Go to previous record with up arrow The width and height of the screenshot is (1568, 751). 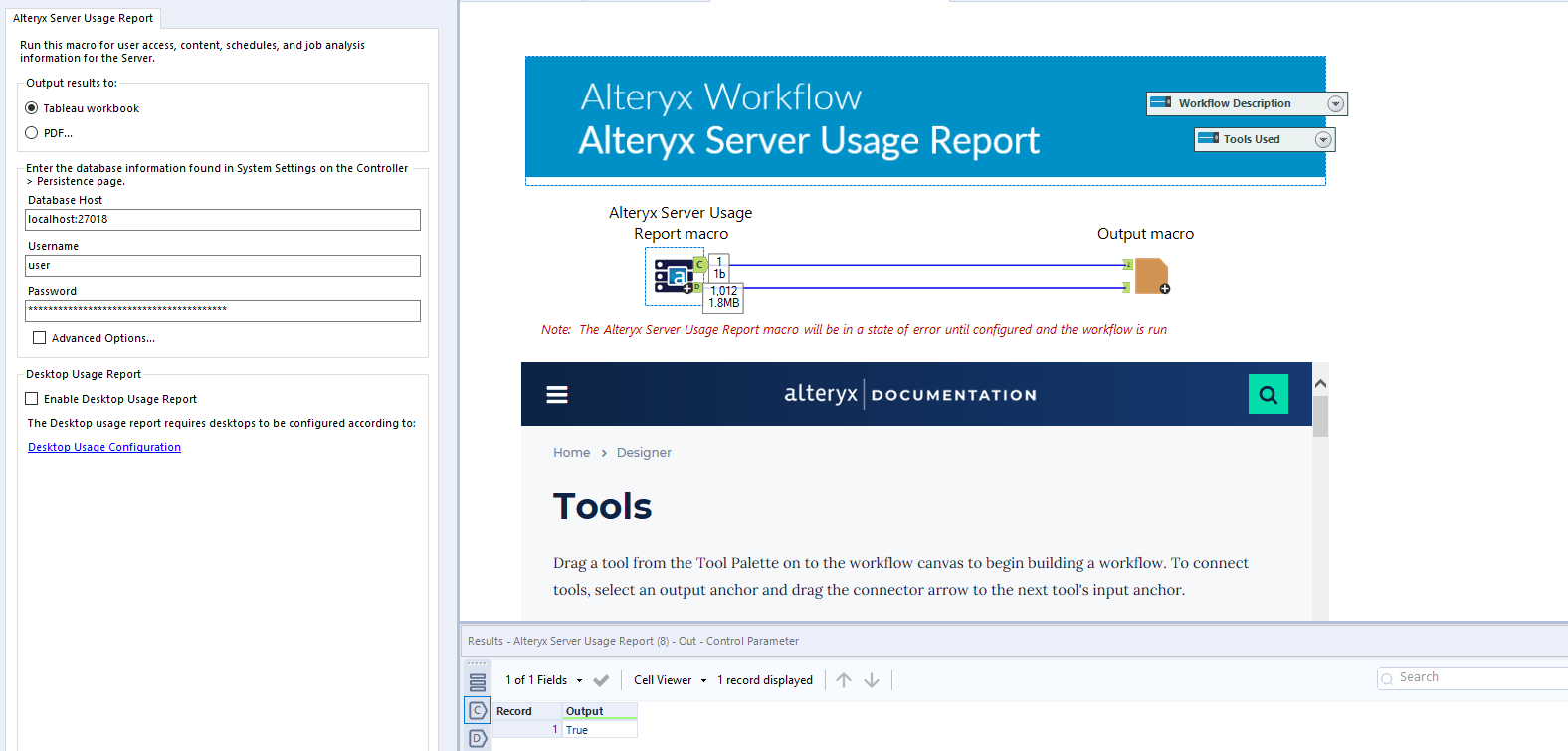[844, 680]
